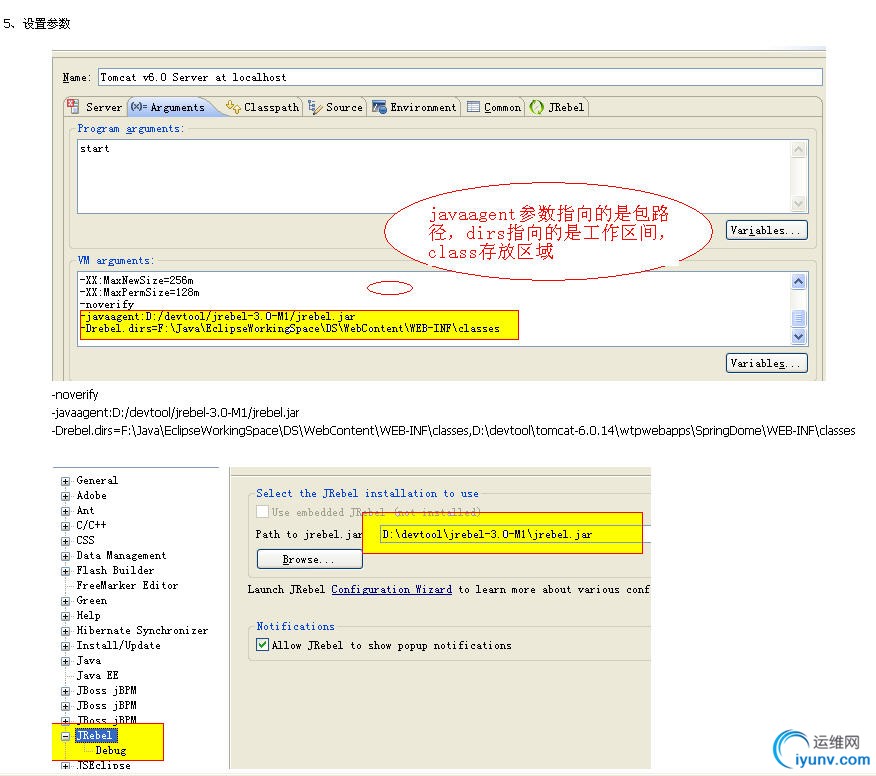Collapse the JRebel tree node

coord(65,736)
